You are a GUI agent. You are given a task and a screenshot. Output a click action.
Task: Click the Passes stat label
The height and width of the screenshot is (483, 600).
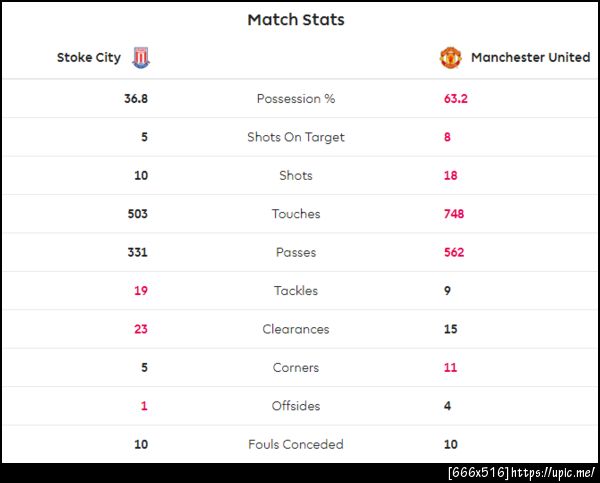click(x=296, y=253)
